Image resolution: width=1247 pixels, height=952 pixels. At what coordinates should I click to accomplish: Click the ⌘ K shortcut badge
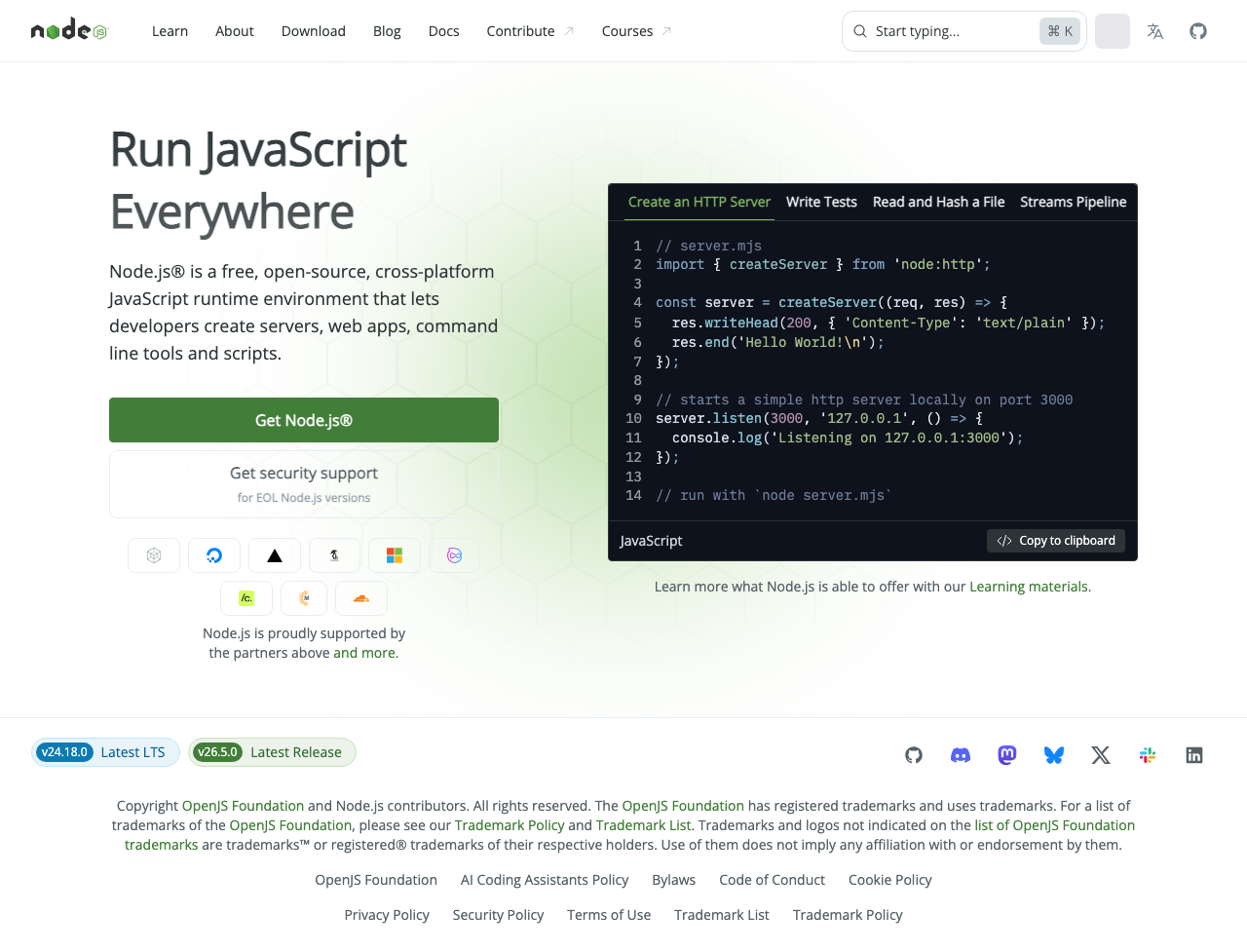coord(1060,31)
